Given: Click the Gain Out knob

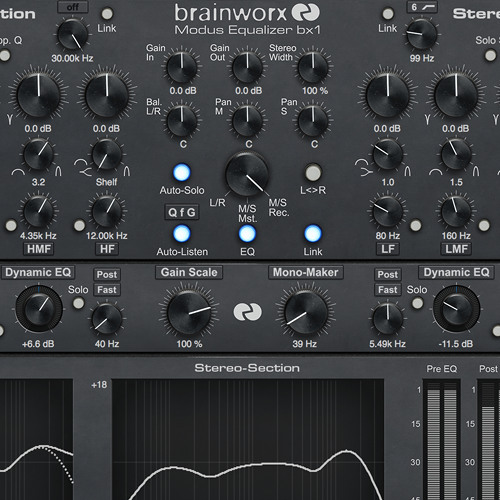Looking at the screenshot, I should (x=247, y=68).
